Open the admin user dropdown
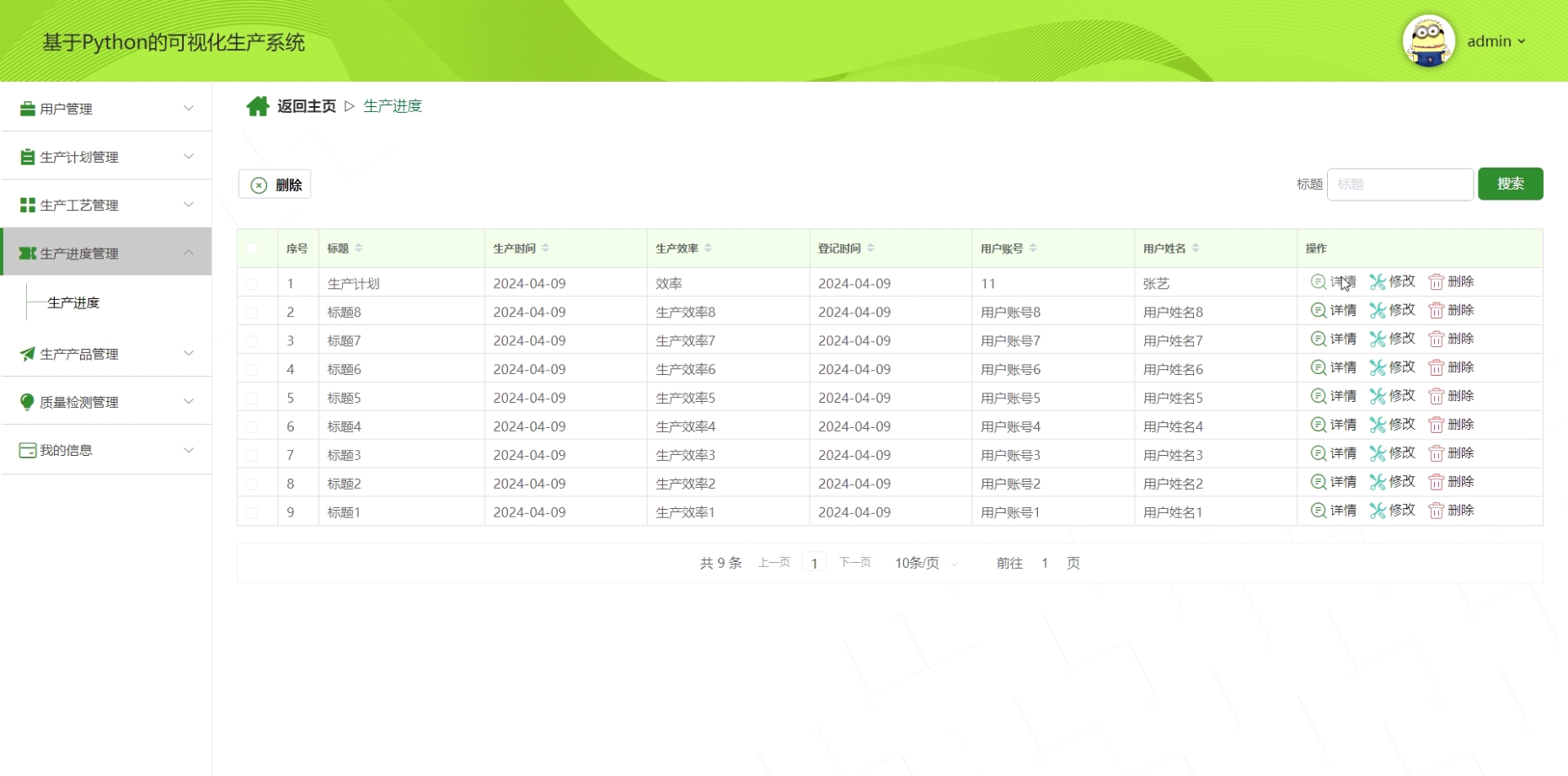Viewport: 1568px width, 776px height. coord(1496,41)
